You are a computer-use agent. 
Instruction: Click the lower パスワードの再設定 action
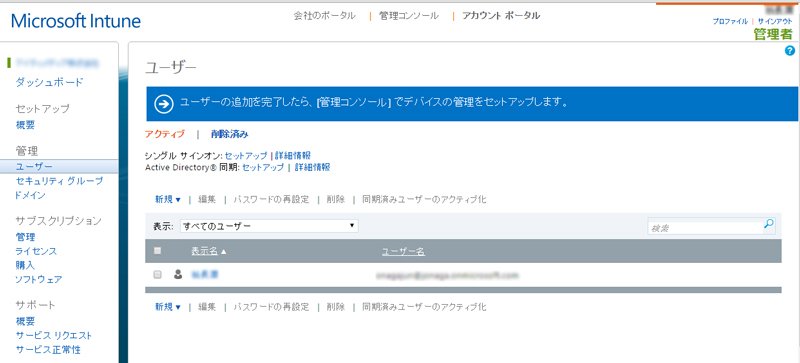(x=271, y=307)
